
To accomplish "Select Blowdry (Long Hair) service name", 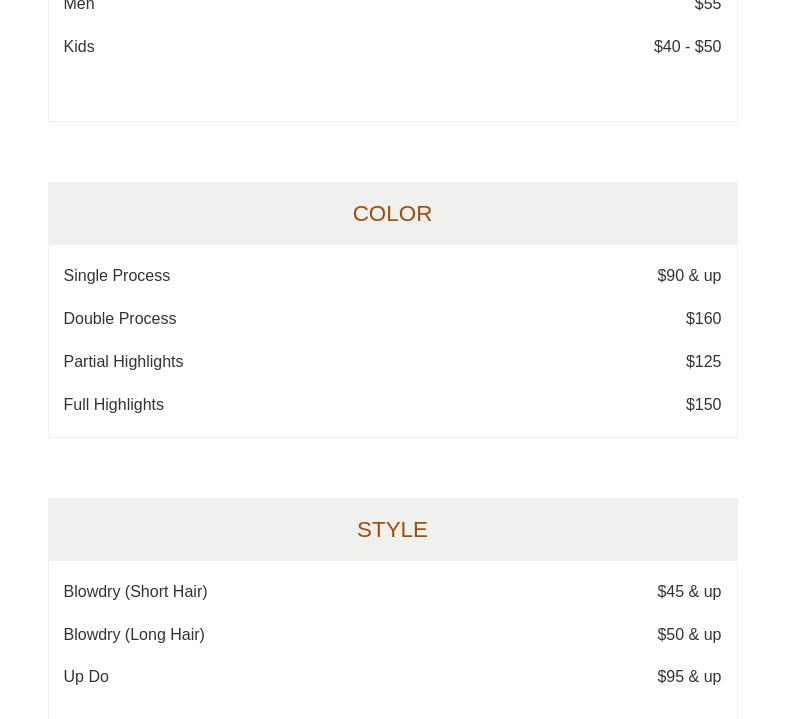I will pyautogui.click(x=134, y=635).
